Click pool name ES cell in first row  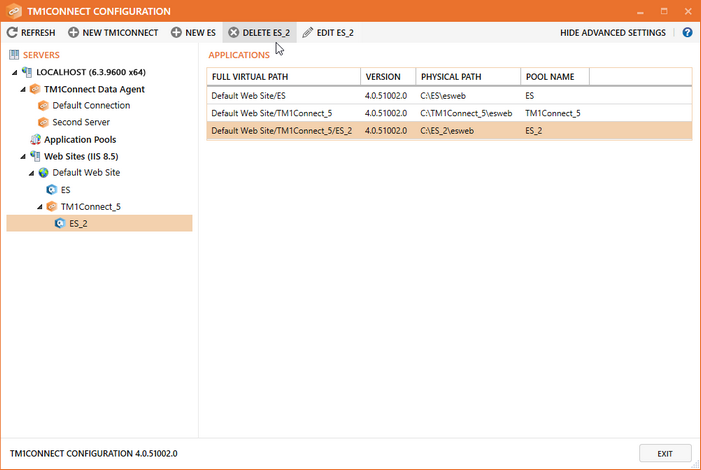pos(529,96)
